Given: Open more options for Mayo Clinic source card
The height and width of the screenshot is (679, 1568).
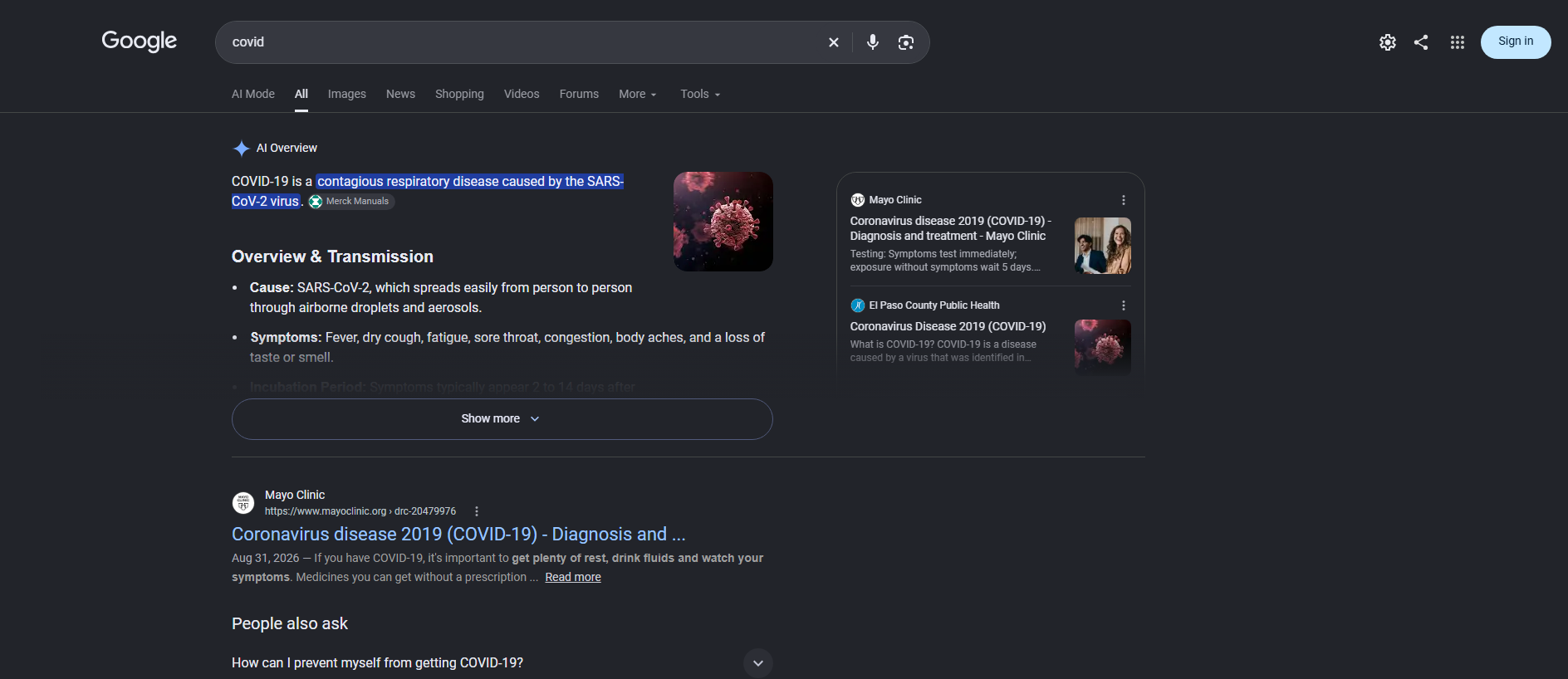Looking at the screenshot, I should pos(1124,200).
